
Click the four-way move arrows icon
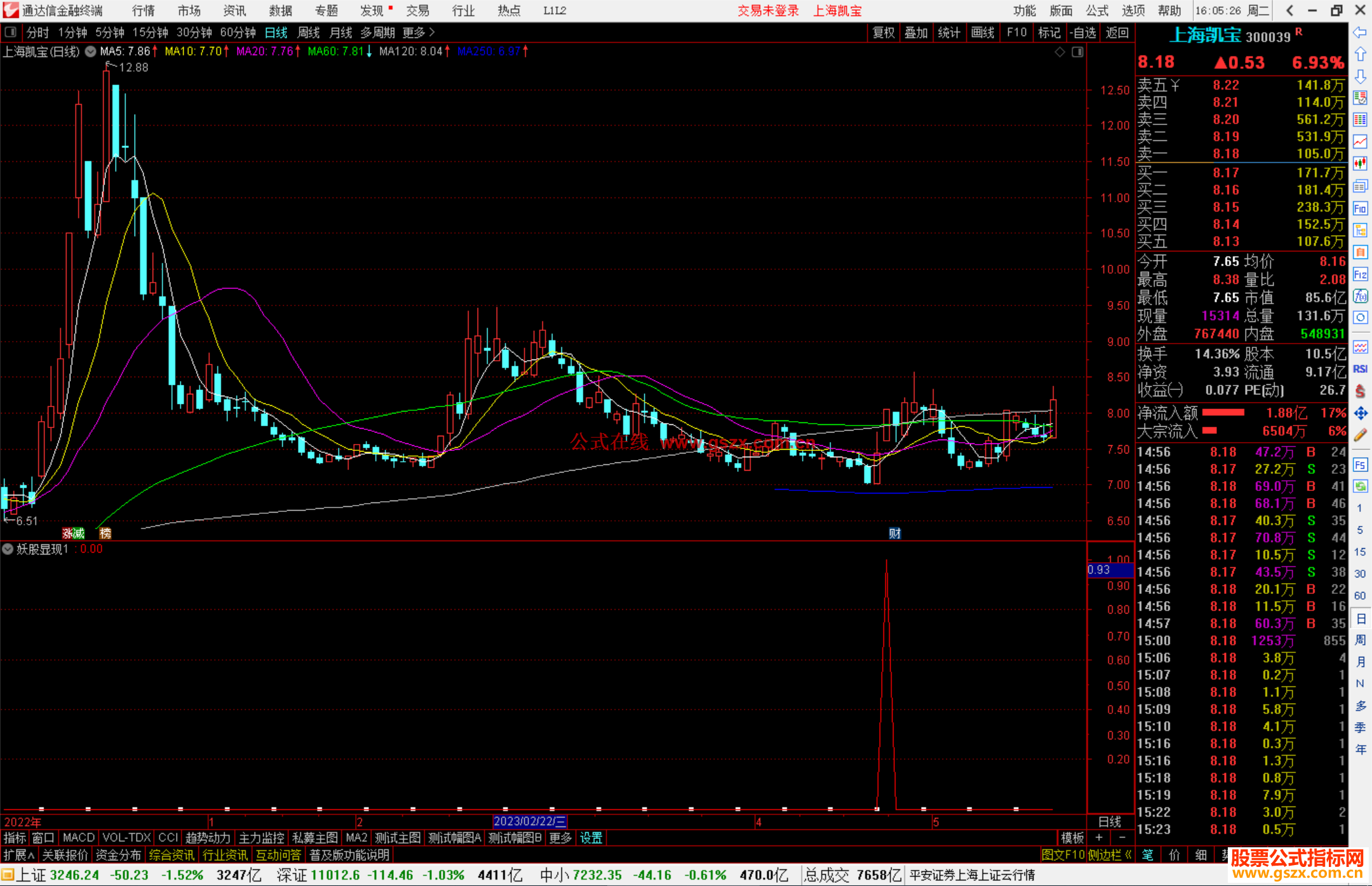click(1360, 413)
